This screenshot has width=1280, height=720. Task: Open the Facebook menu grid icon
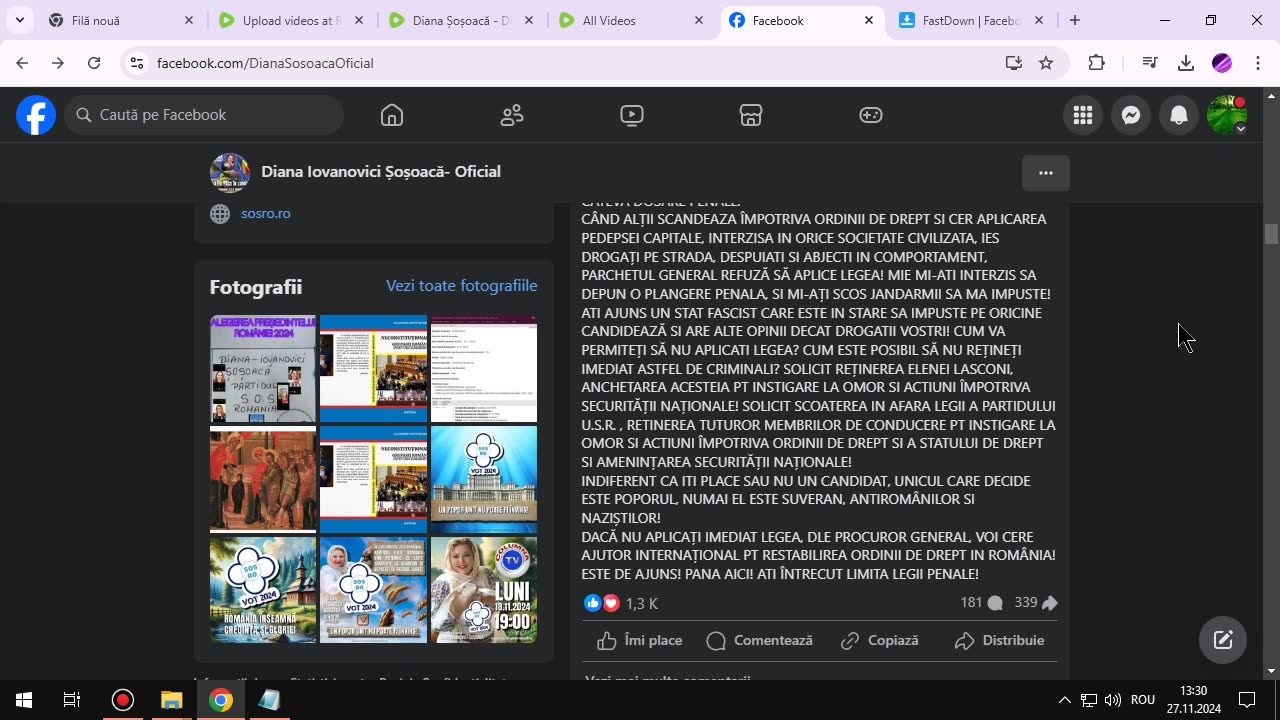(1083, 115)
